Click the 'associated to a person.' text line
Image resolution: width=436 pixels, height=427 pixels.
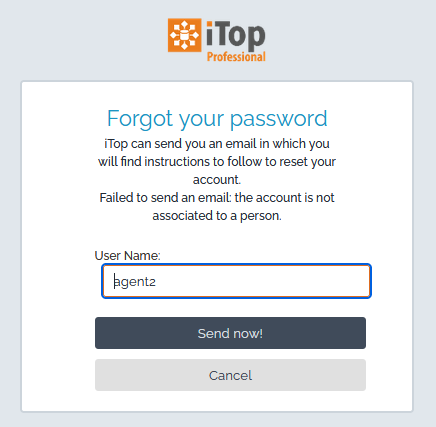pos(217,216)
